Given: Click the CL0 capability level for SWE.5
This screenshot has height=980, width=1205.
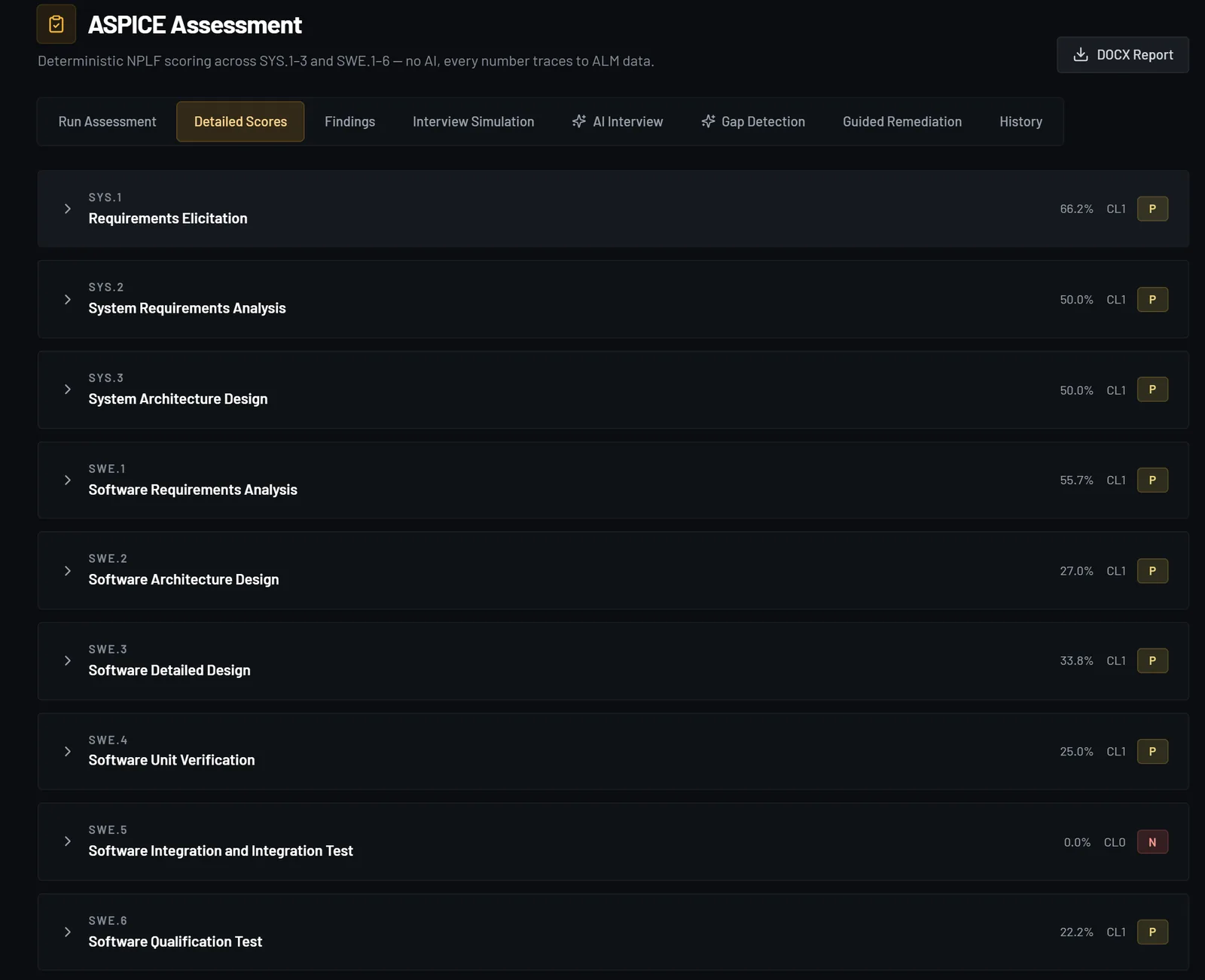Looking at the screenshot, I should click(1115, 842).
